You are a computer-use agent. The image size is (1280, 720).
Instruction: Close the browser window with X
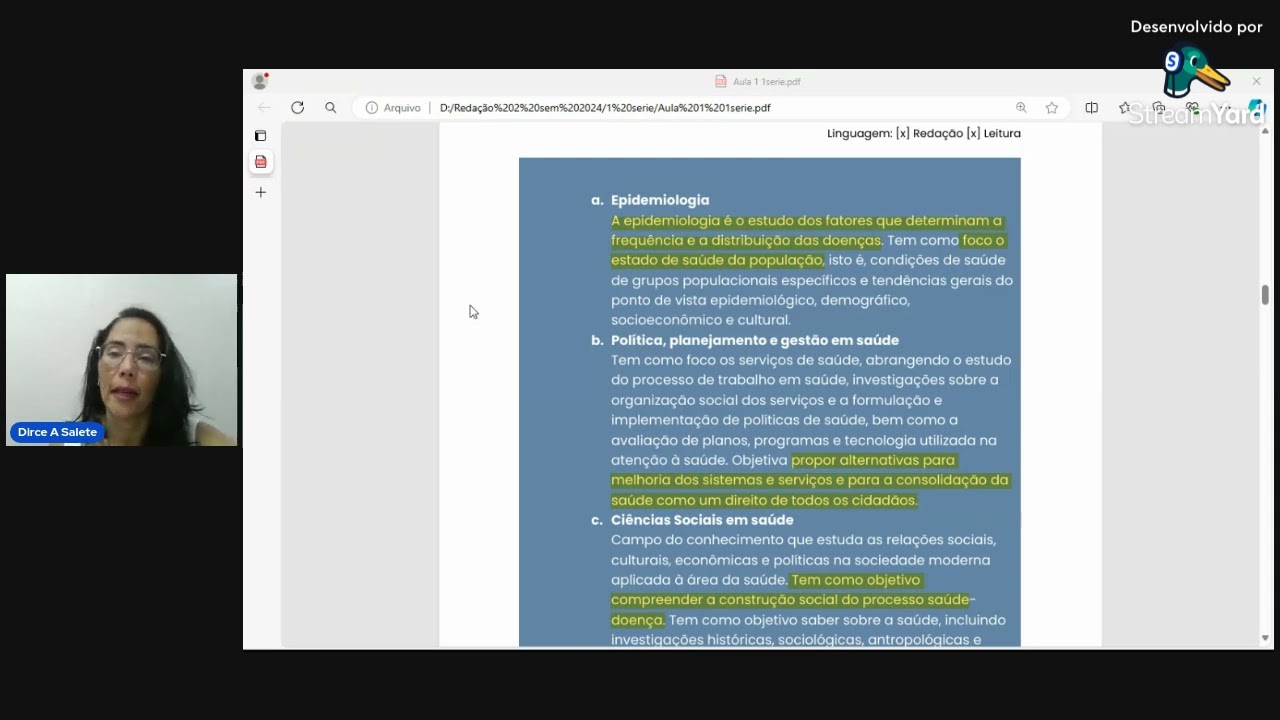1257,81
